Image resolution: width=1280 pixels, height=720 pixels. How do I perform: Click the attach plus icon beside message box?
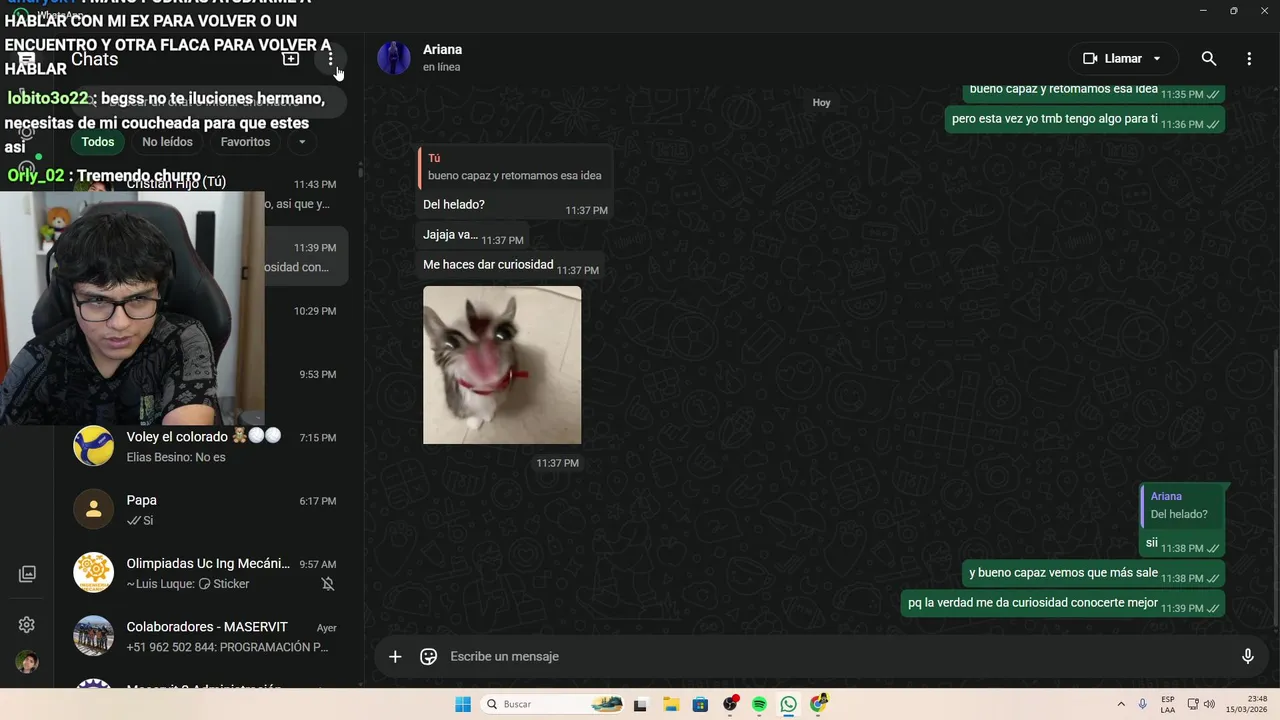coord(395,657)
